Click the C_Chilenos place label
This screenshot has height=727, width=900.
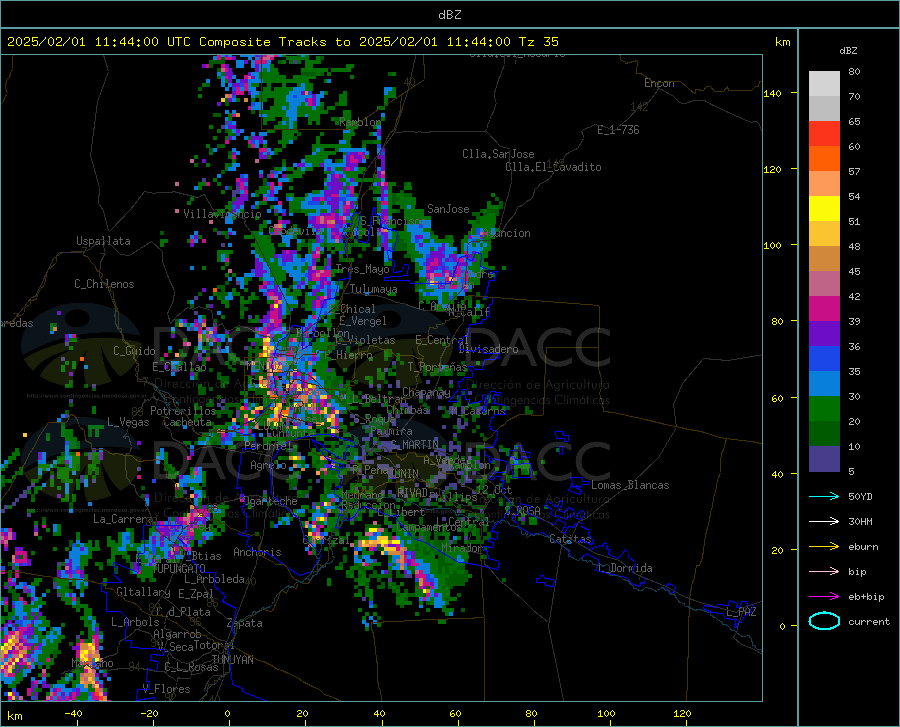(x=104, y=284)
